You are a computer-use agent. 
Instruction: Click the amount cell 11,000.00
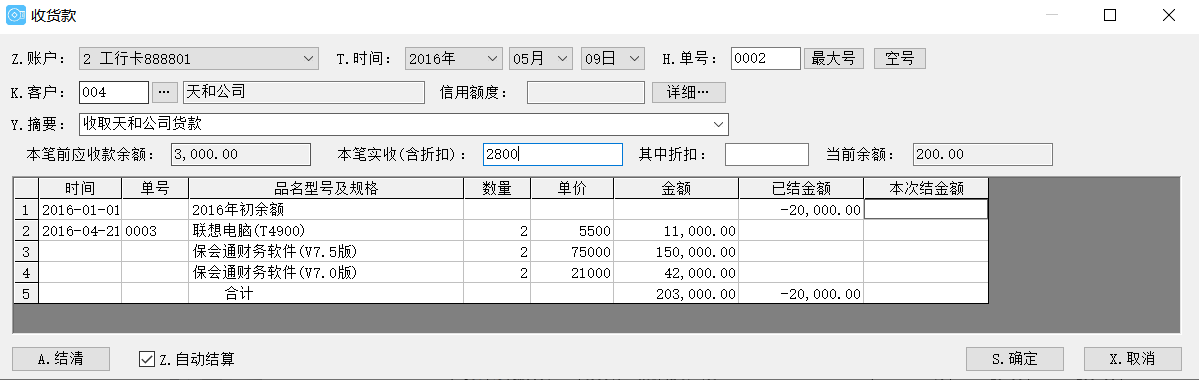click(x=676, y=230)
